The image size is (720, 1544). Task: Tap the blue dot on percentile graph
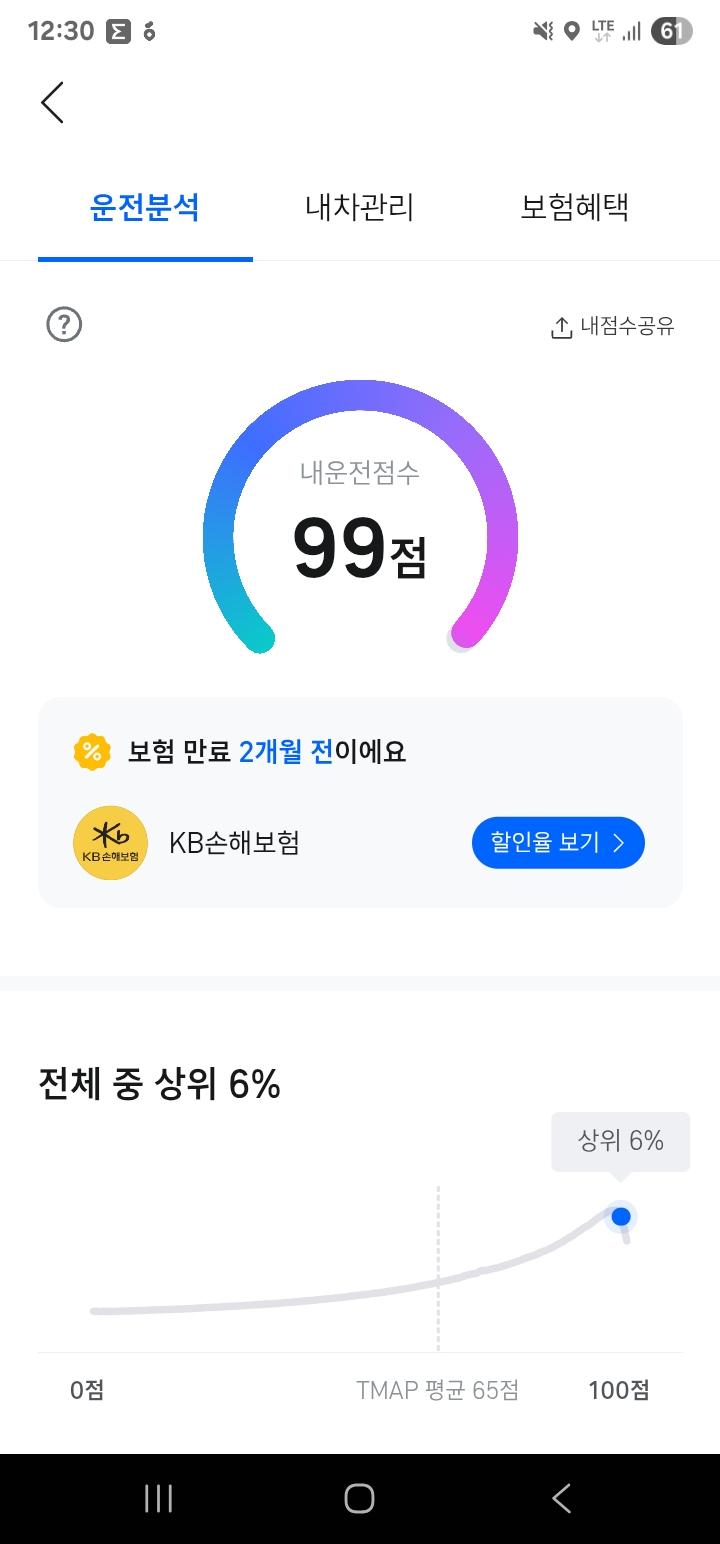(x=621, y=1217)
